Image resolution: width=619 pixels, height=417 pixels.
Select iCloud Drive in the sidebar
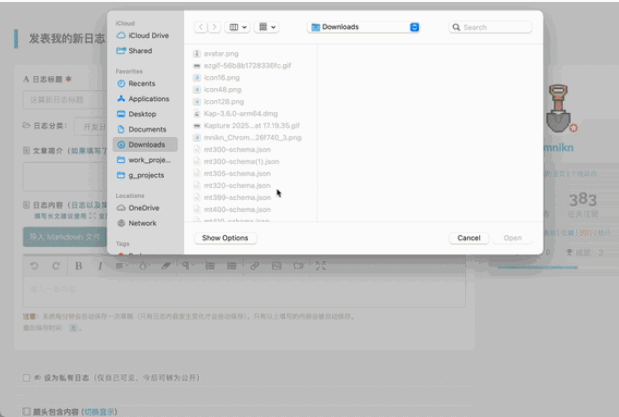(142, 35)
